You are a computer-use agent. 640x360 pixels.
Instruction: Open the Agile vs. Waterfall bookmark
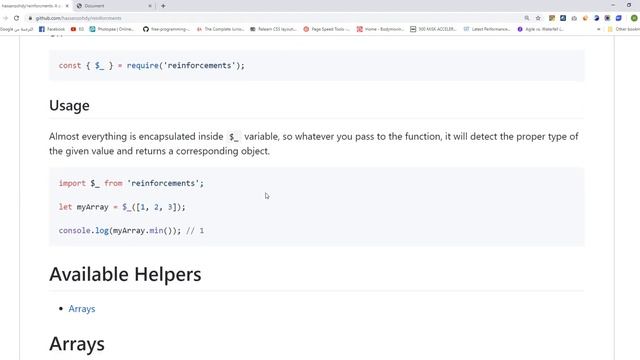pos(540,29)
